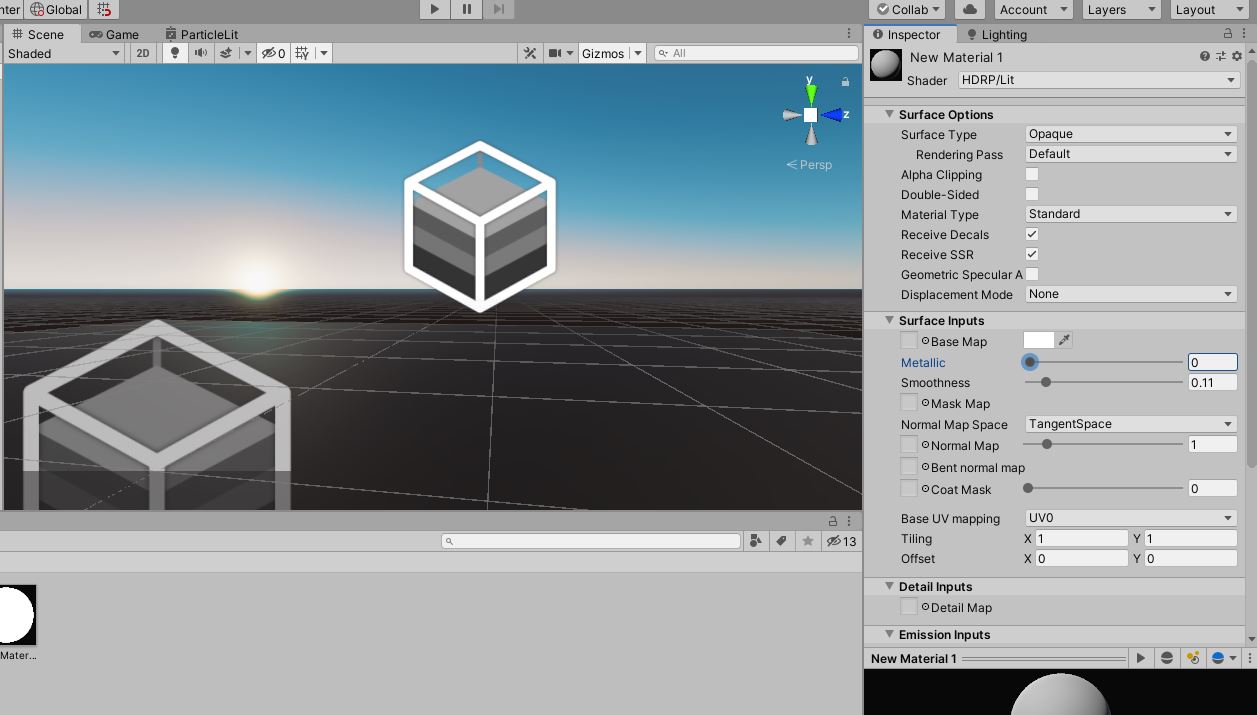The image size is (1257, 715).
Task: Play the material preview animation
Action: pyautogui.click(x=1140, y=658)
